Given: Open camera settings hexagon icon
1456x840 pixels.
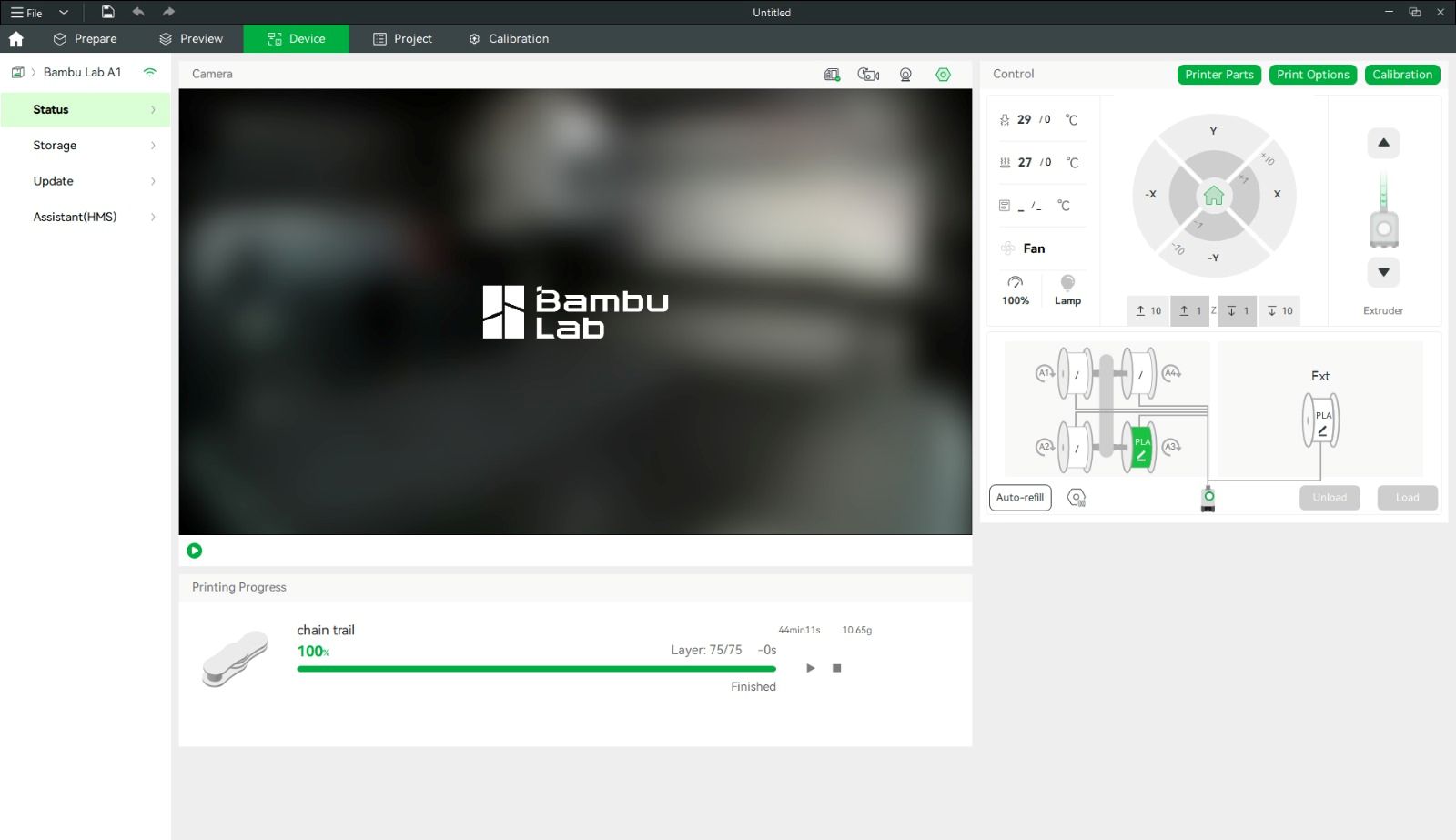Looking at the screenshot, I should pyautogui.click(x=943, y=75).
